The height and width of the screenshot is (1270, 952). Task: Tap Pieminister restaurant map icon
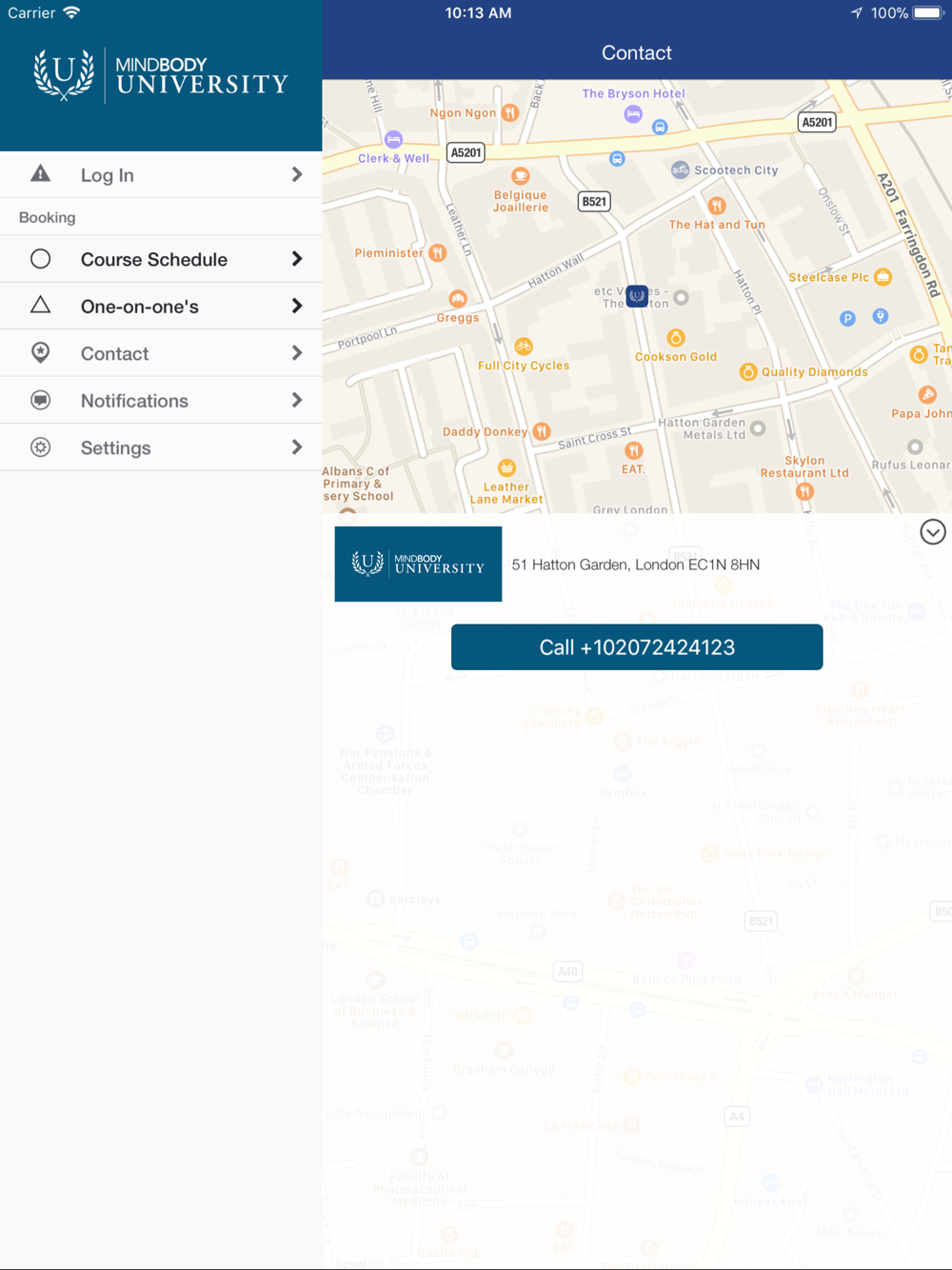[x=437, y=252]
